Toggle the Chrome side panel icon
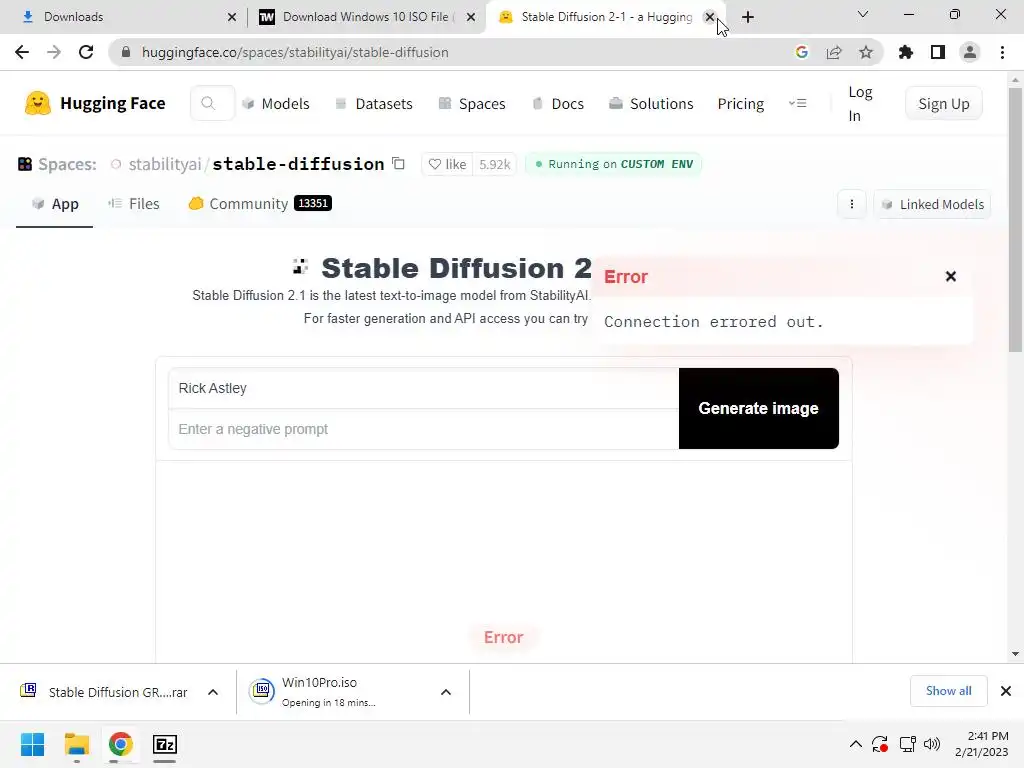The image size is (1024, 768). 938,52
